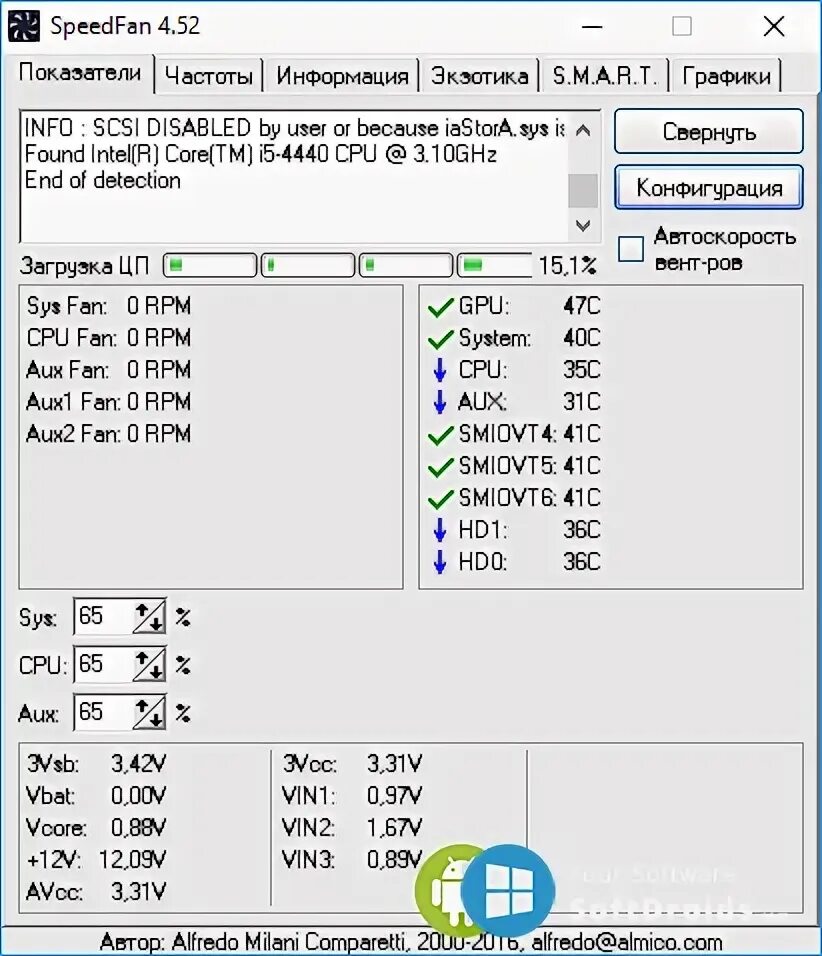822x956 pixels.
Task: Click the blue down arrow next to AUX temperature
Action: pos(440,402)
